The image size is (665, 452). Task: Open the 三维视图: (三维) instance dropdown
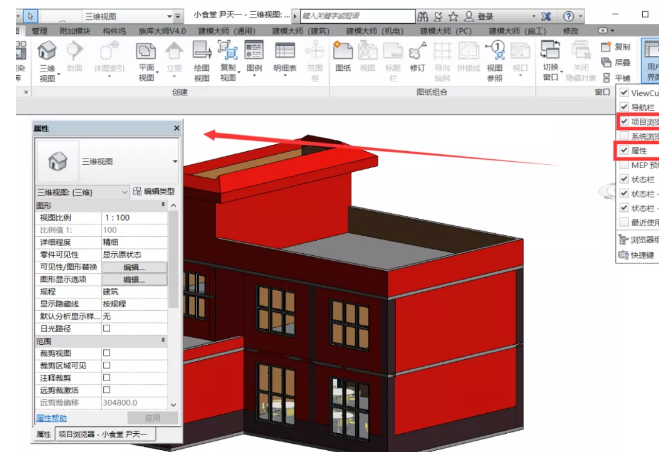[124, 191]
